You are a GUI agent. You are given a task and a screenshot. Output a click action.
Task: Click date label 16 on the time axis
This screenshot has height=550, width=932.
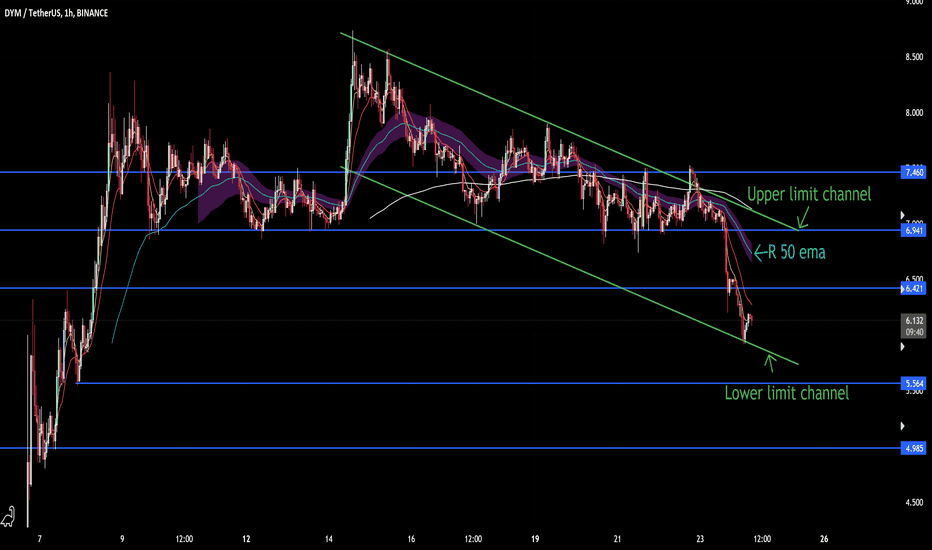(x=411, y=539)
